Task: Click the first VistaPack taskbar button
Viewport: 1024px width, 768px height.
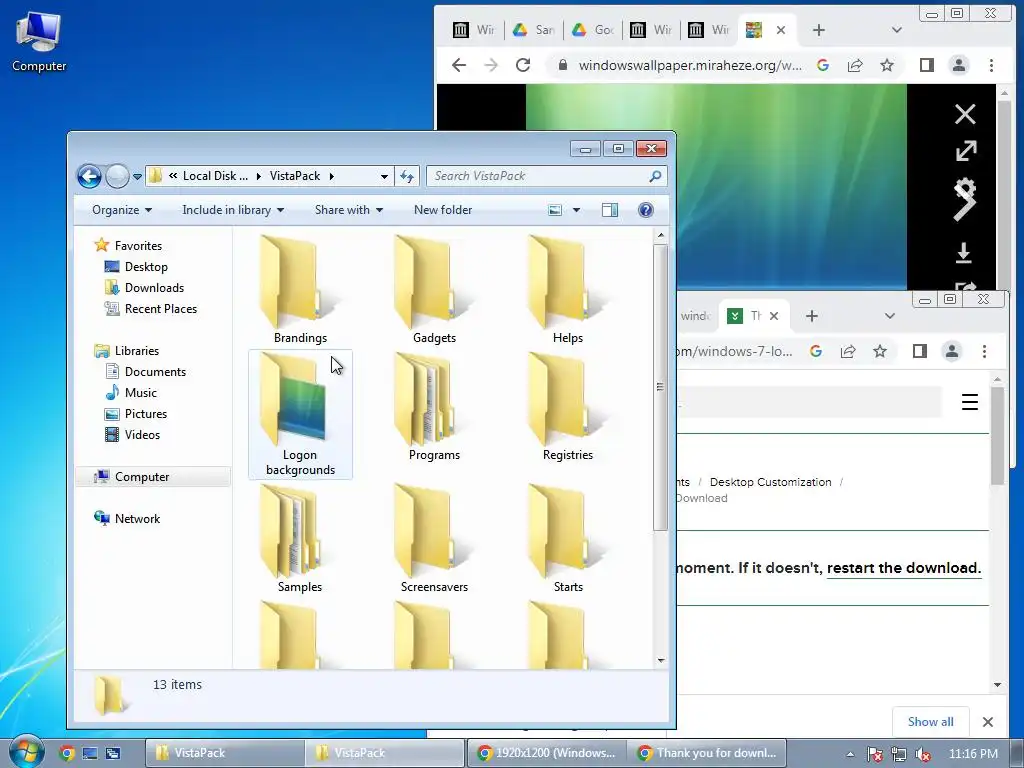Action: pyautogui.click(x=224, y=753)
